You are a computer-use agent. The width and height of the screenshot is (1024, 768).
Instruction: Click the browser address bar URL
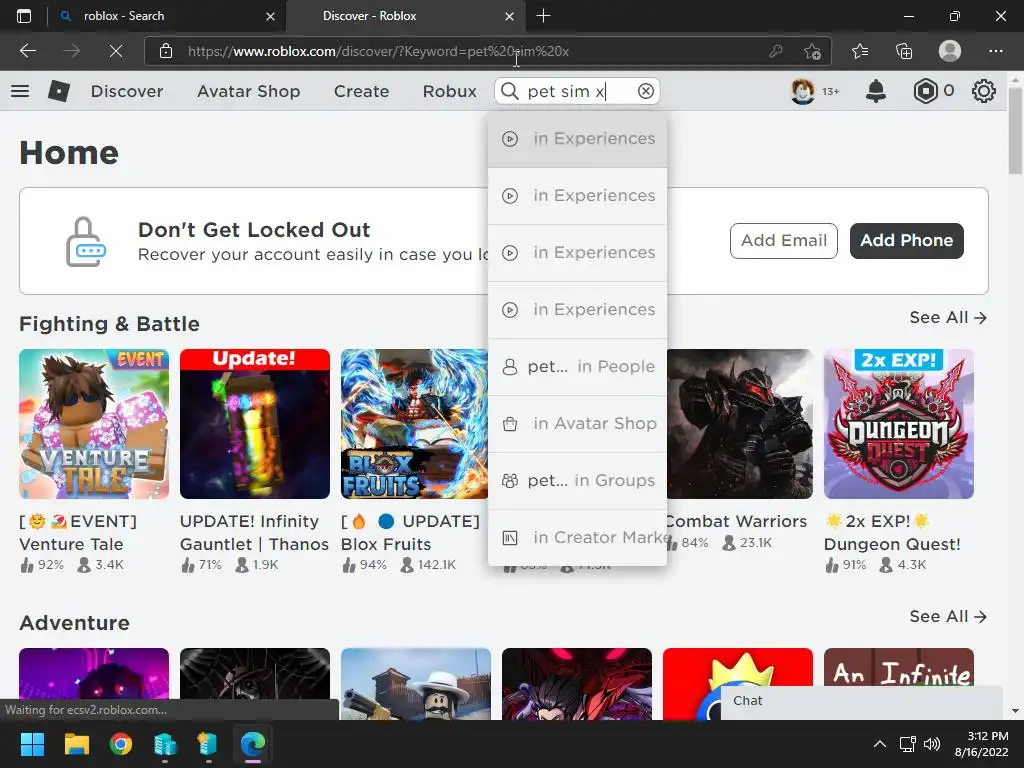pyautogui.click(x=379, y=51)
